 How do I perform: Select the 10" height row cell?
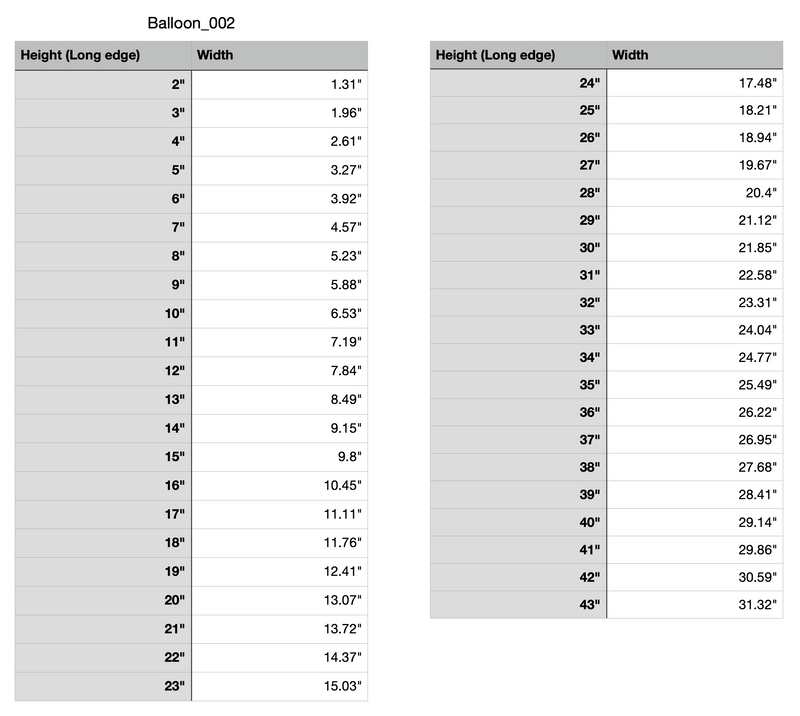(x=103, y=314)
